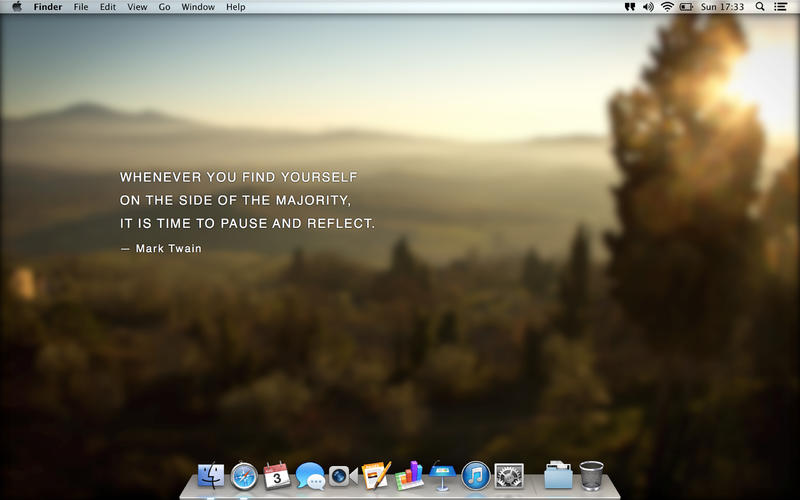Open the volume control in menu bar
This screenshot has width=800, height=500.
(x=648, y=7)
